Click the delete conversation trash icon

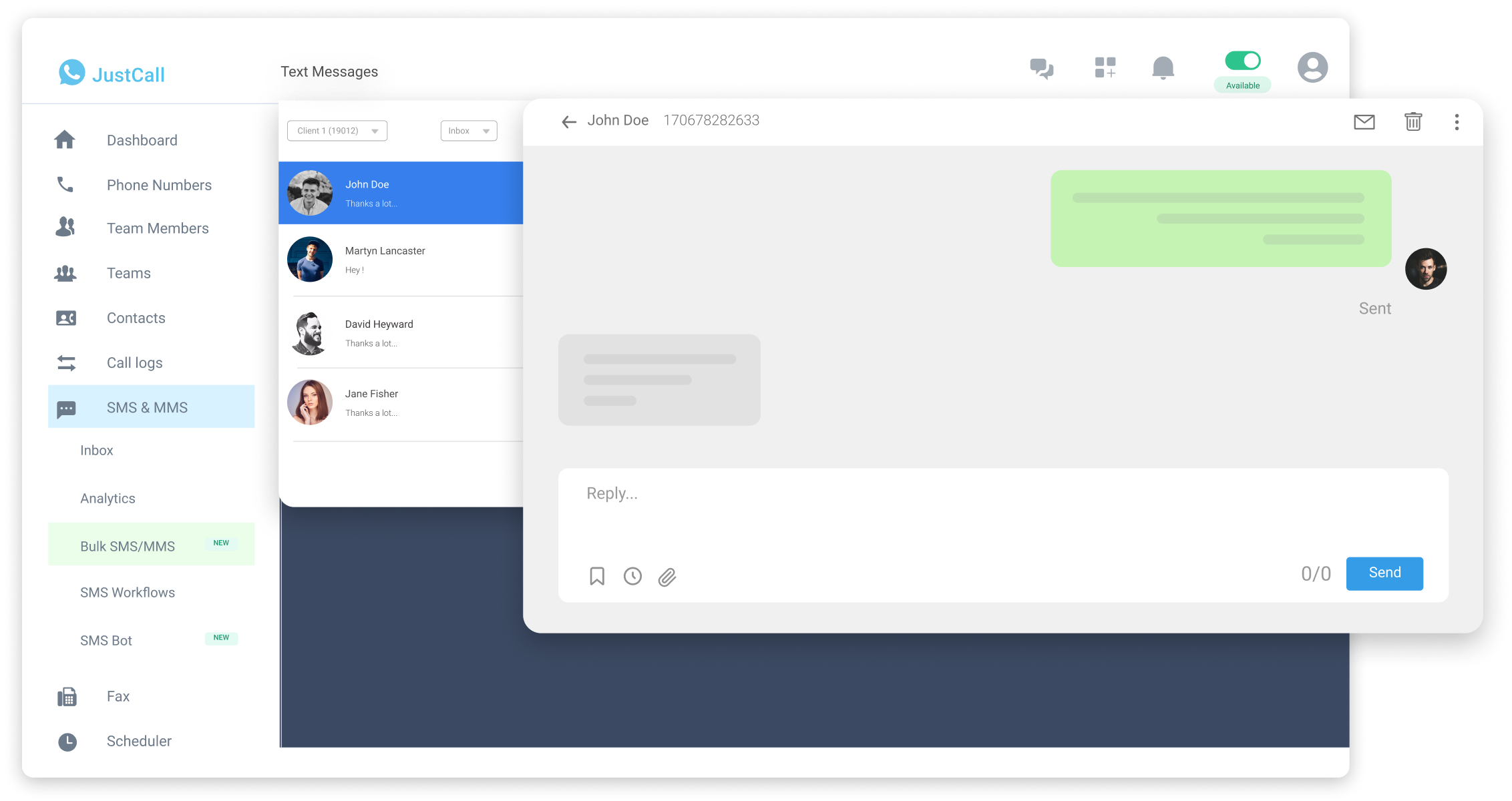(x=1413, y=122)
